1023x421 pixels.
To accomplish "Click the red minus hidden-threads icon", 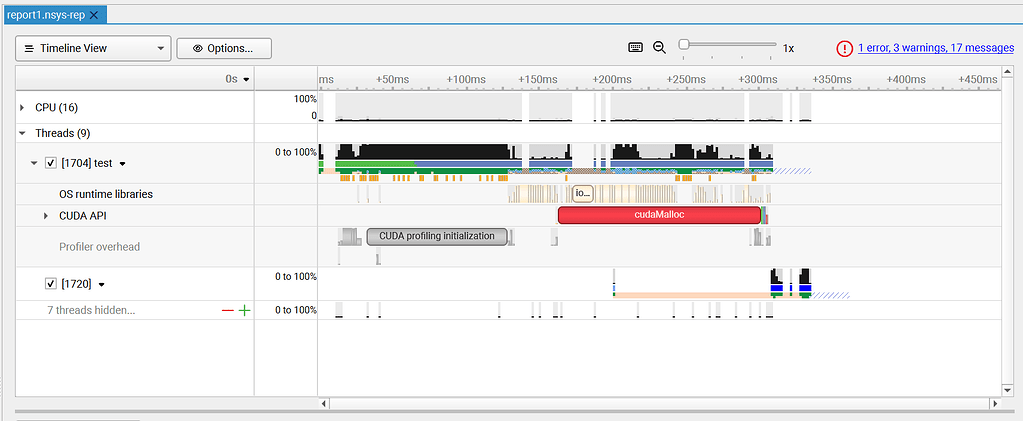I will pyautogui.click(x=228, y=311).
